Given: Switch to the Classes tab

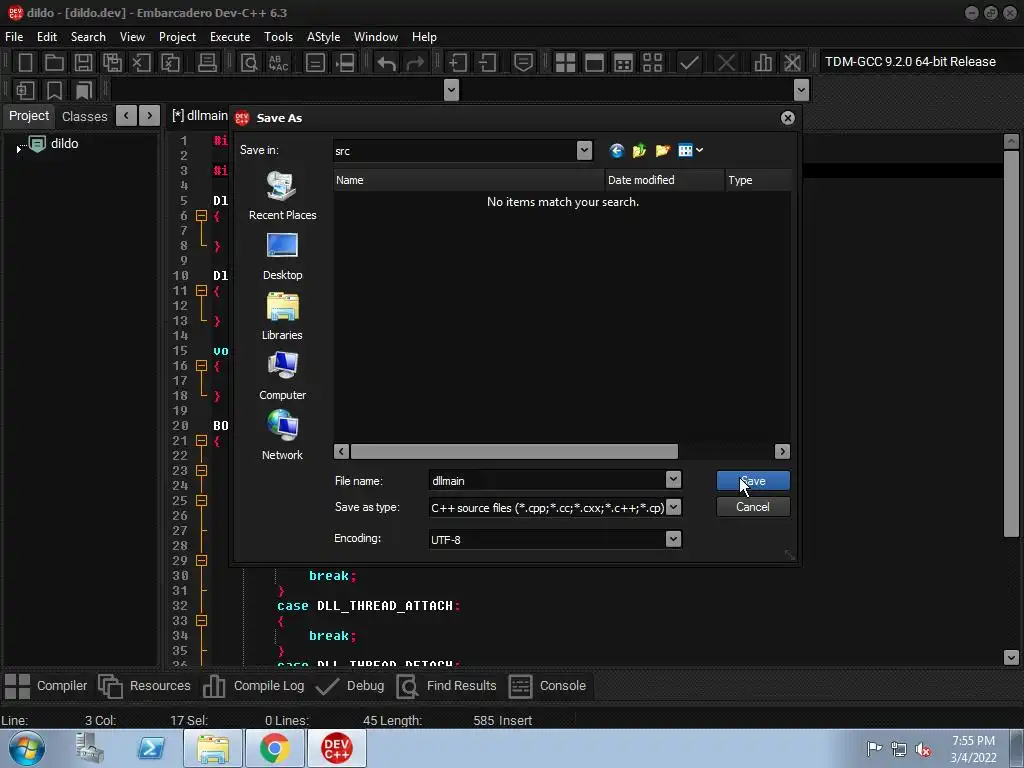Looking at the screenshot, I should click(84, 116).
